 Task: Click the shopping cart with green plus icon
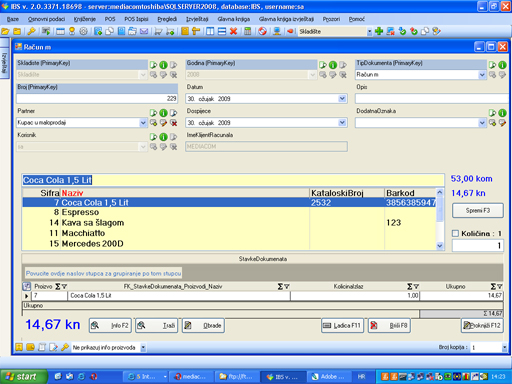pyautogui.click(x=170, y=32)
